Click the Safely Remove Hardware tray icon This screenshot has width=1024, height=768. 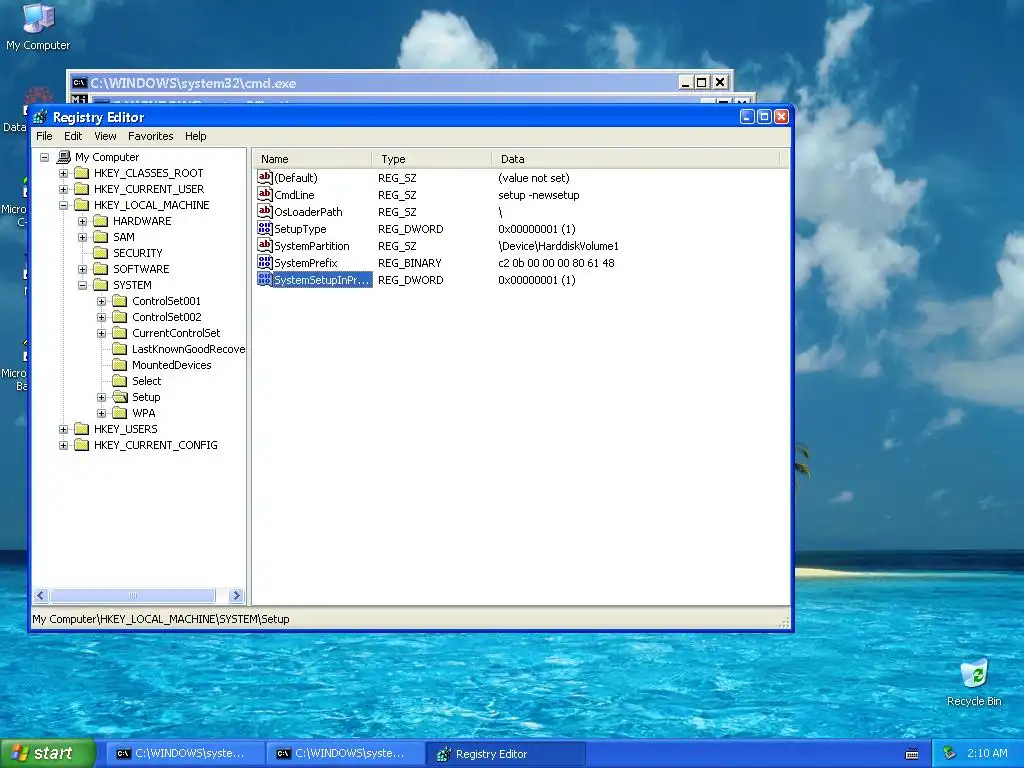coord(950,753)
